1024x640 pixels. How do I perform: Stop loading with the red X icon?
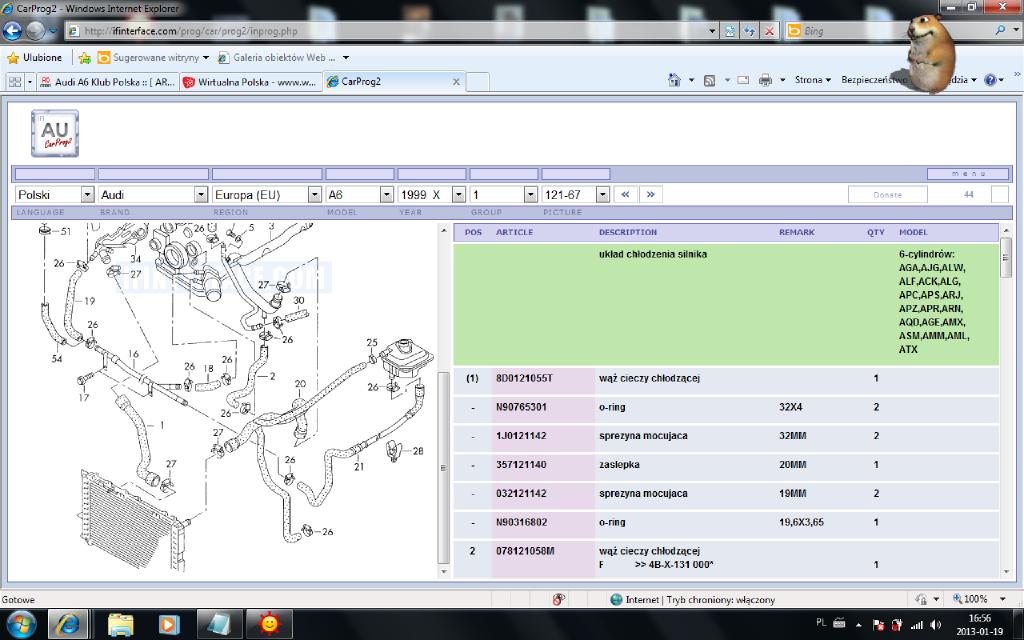pyautogui.click(x=769, y=31)
